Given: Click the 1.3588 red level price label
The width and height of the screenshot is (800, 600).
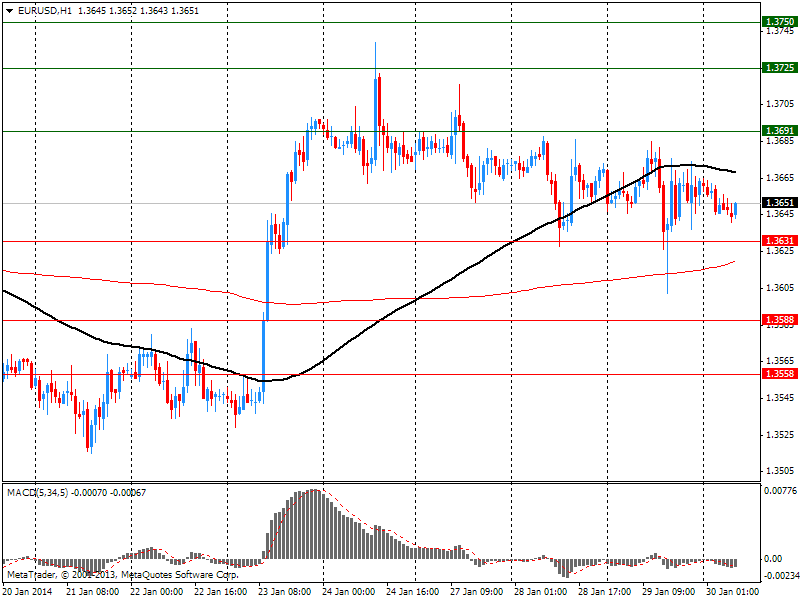Looking at the screenshot, I should point(780,320).
